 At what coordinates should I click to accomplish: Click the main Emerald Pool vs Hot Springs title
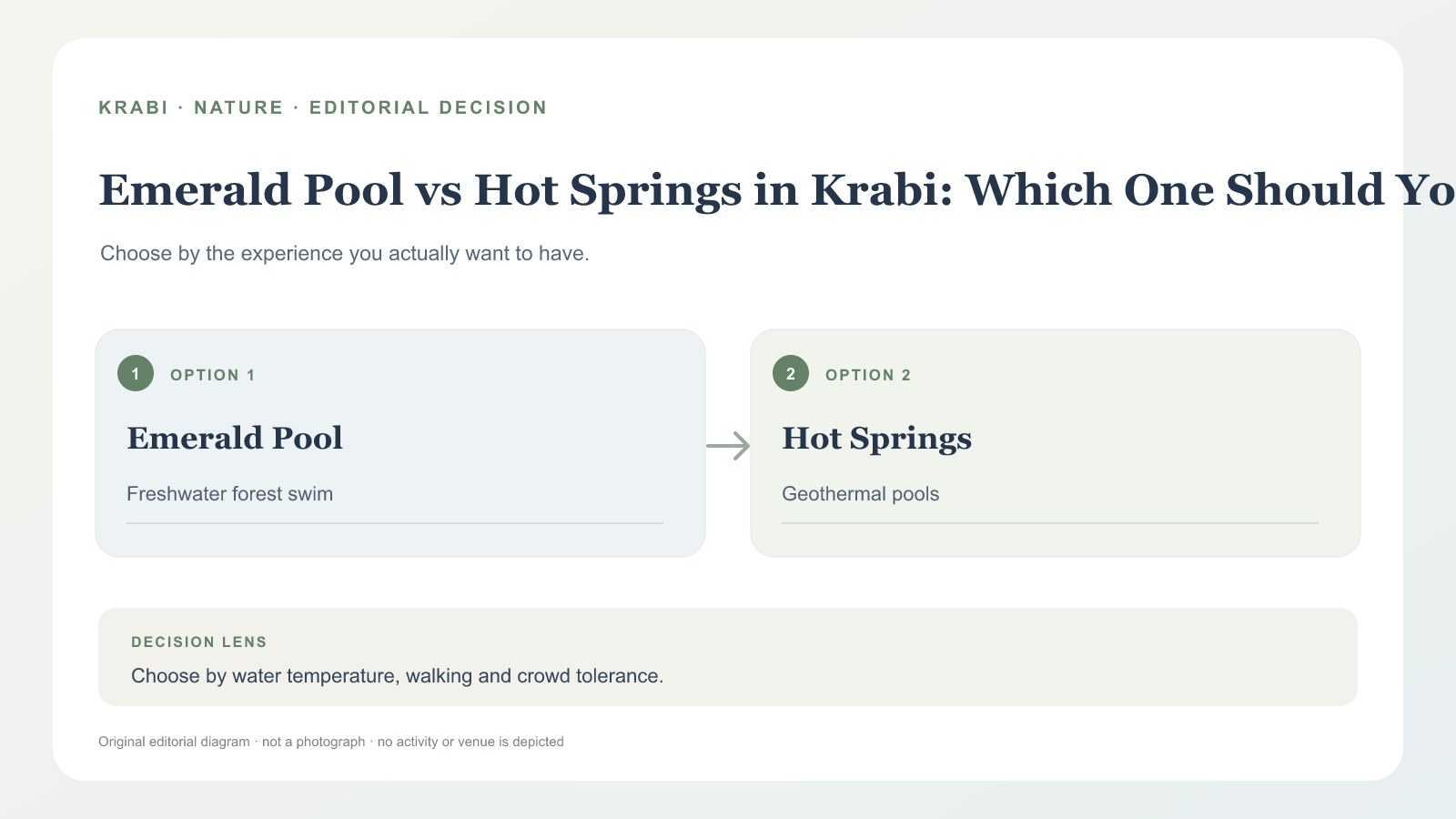(x=777, y=190)
